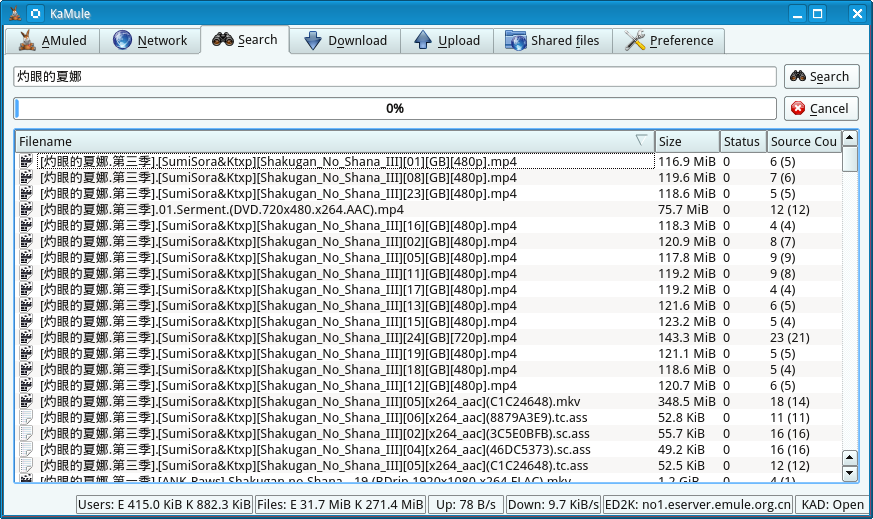Select the [05] C1C24648 .mkv filename
This screenshot has height=519, width=873.
click(310, 402)
